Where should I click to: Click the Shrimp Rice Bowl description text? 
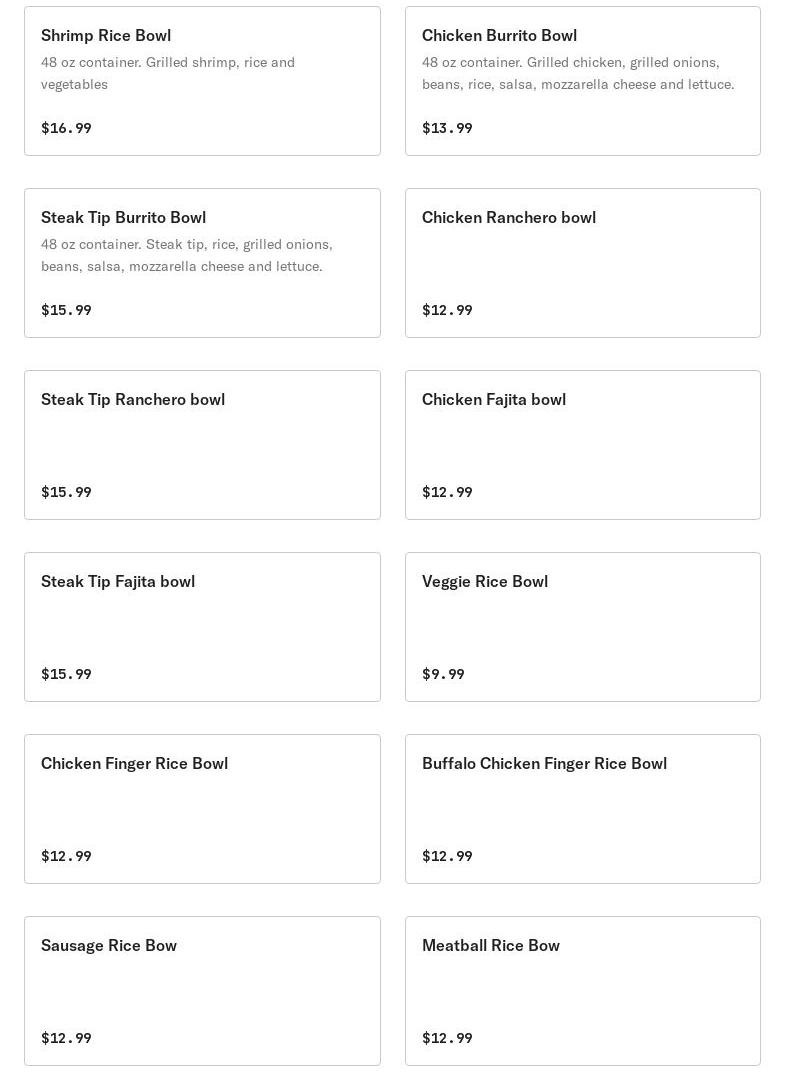167,73
